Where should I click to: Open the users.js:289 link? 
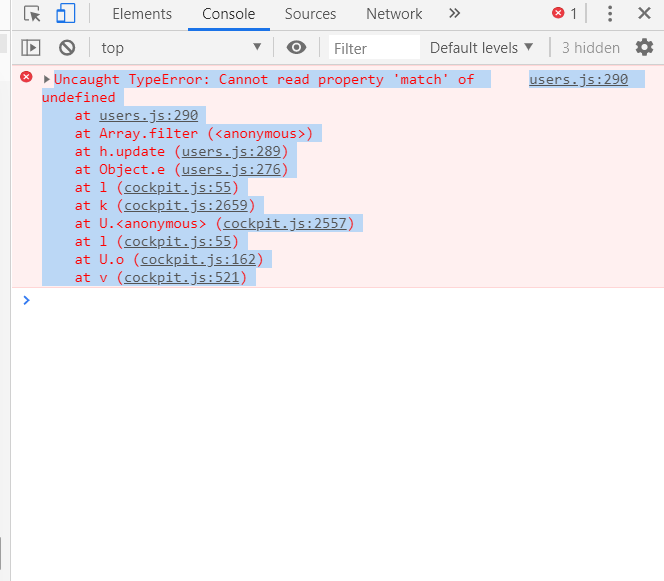coord(231,151)
